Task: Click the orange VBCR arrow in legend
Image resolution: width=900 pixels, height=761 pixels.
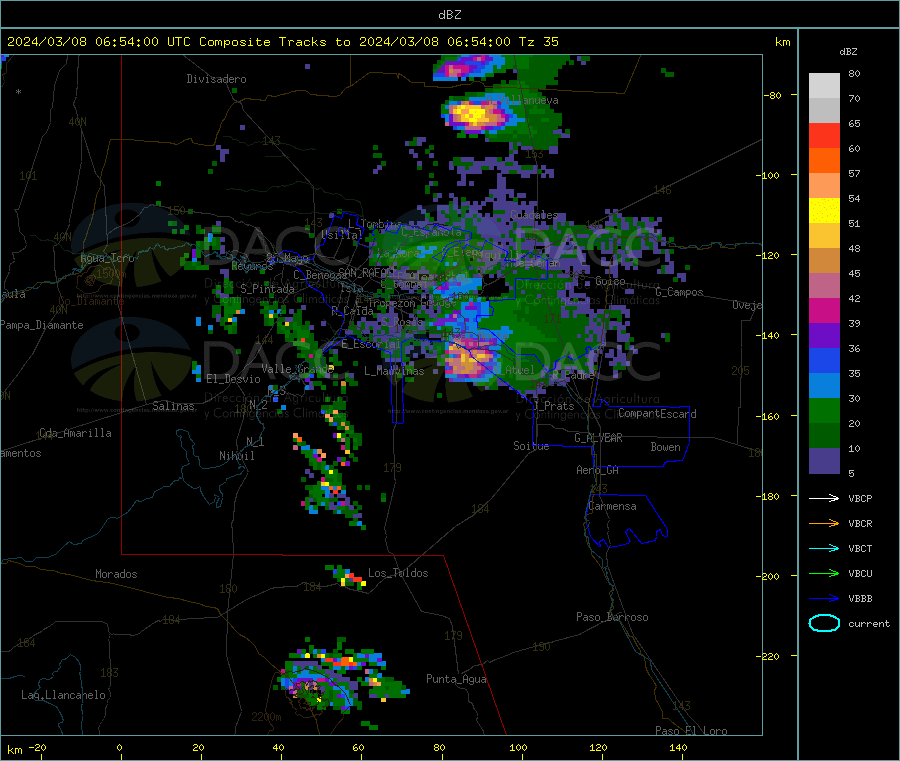Action: tap(824, 523)
